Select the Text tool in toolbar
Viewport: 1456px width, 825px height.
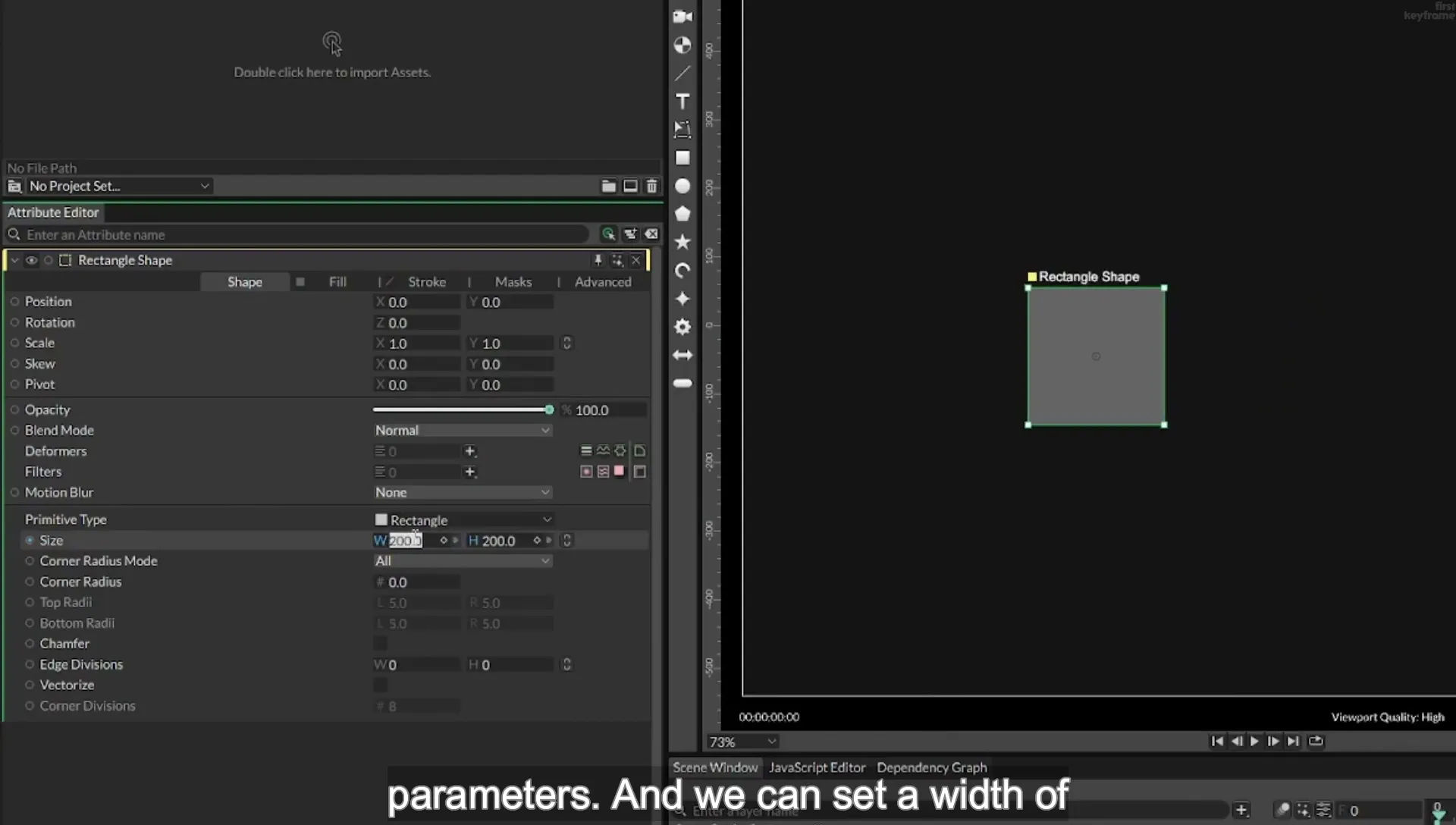pos(682,102)
